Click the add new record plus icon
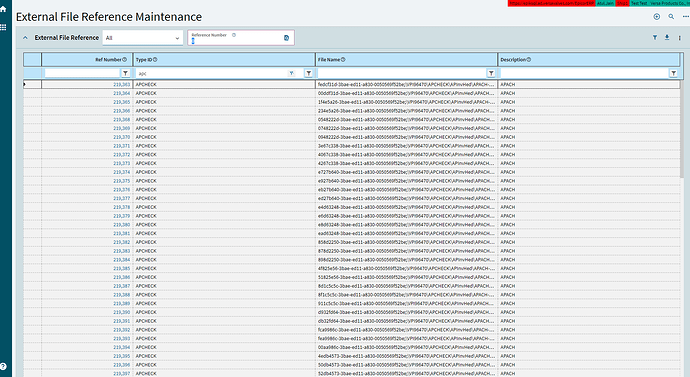 657,17
